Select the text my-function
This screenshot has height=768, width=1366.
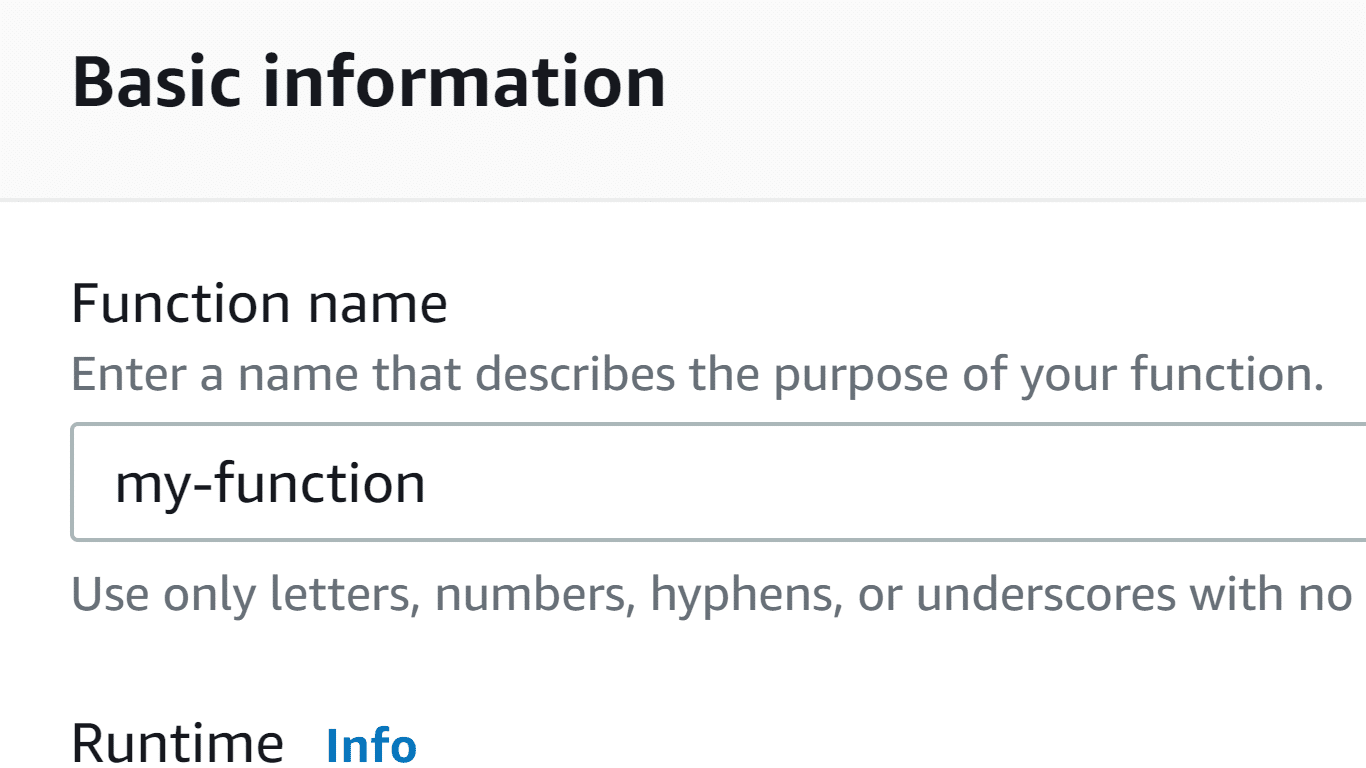(x=270, y=482)
